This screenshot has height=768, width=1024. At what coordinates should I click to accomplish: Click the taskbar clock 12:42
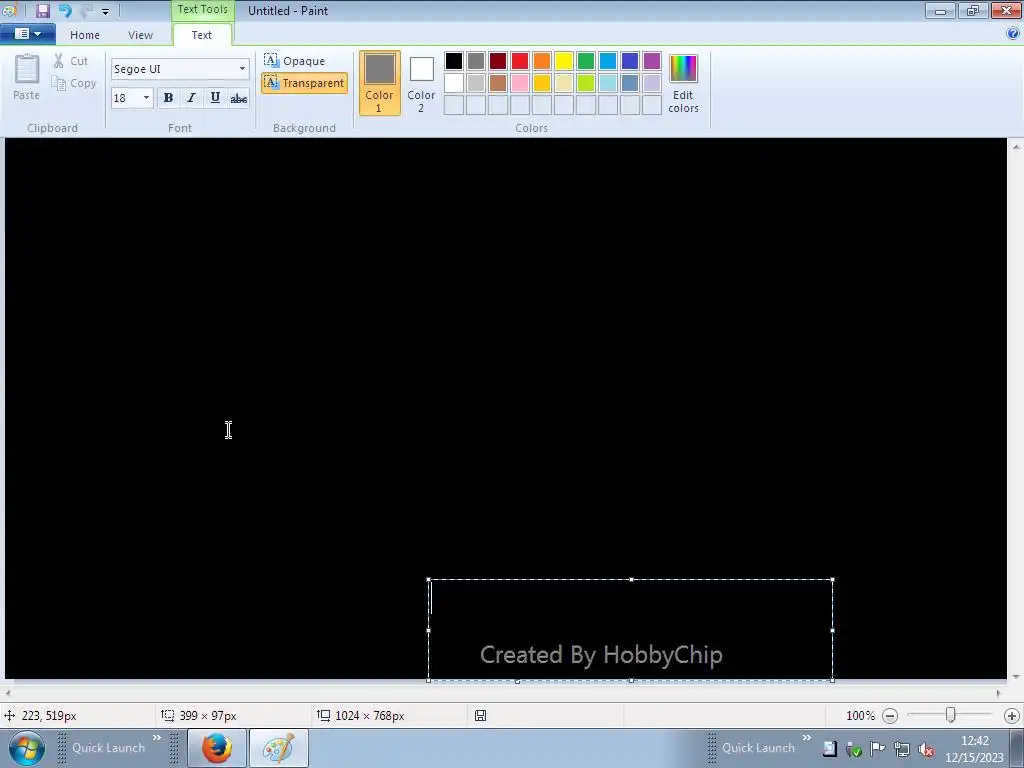coord(974,741)
